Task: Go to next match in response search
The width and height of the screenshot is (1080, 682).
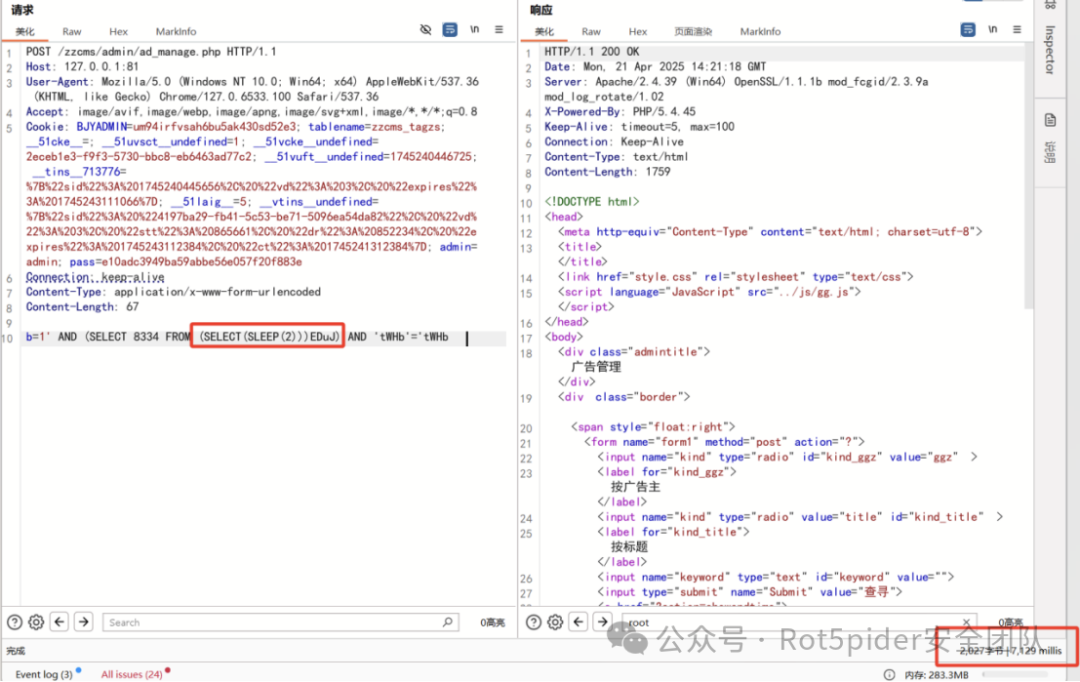Action: [602, 622]
